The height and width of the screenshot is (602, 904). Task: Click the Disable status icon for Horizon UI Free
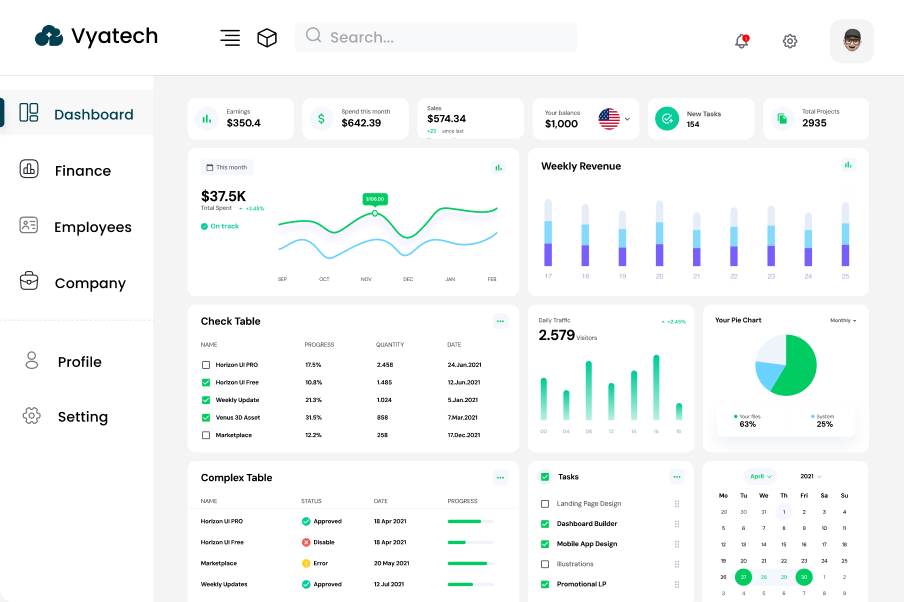click(306, 542)
